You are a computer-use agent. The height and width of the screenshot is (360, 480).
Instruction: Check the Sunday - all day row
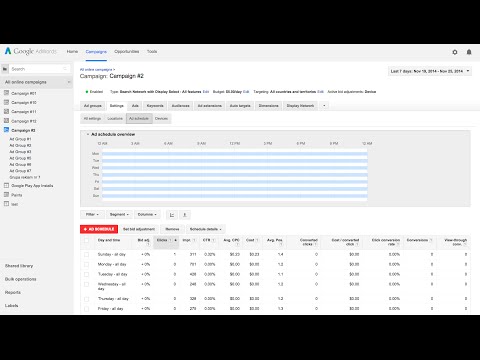click(x=87, y=254)
